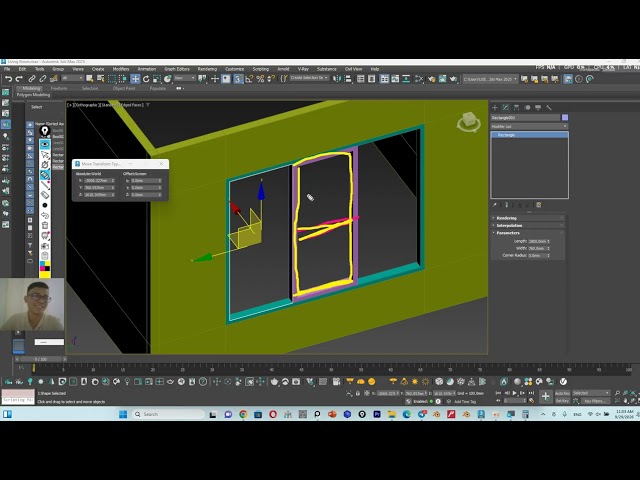Viewport: 640px width, 480px height.
Task: Open the Selected key filter dropdown
Action: point(591,393)
